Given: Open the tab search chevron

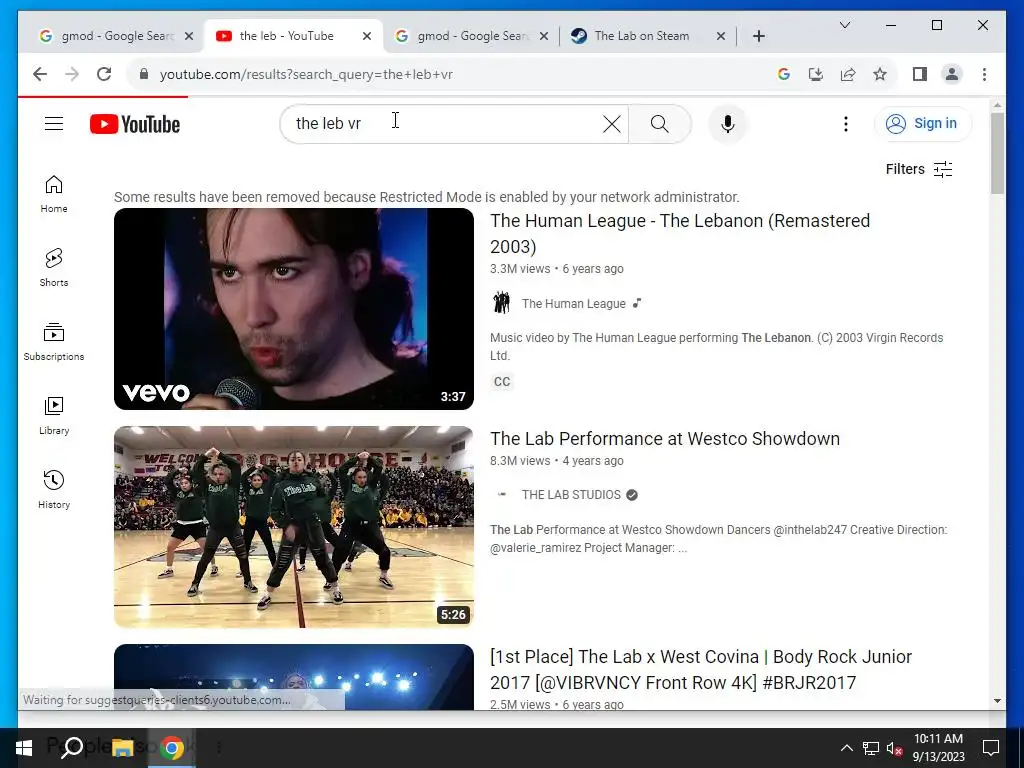Looking at the screenshot, I should 844,25.
